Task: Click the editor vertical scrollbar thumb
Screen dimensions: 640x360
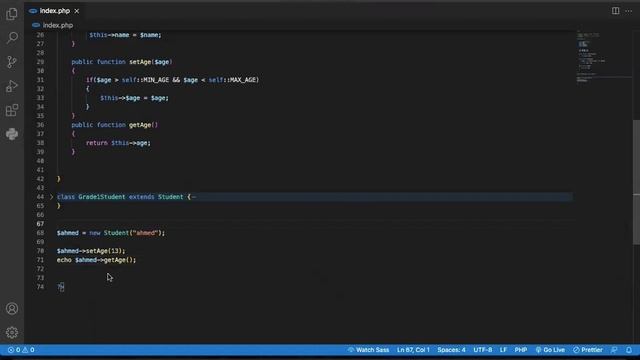Action: [636, 182]
